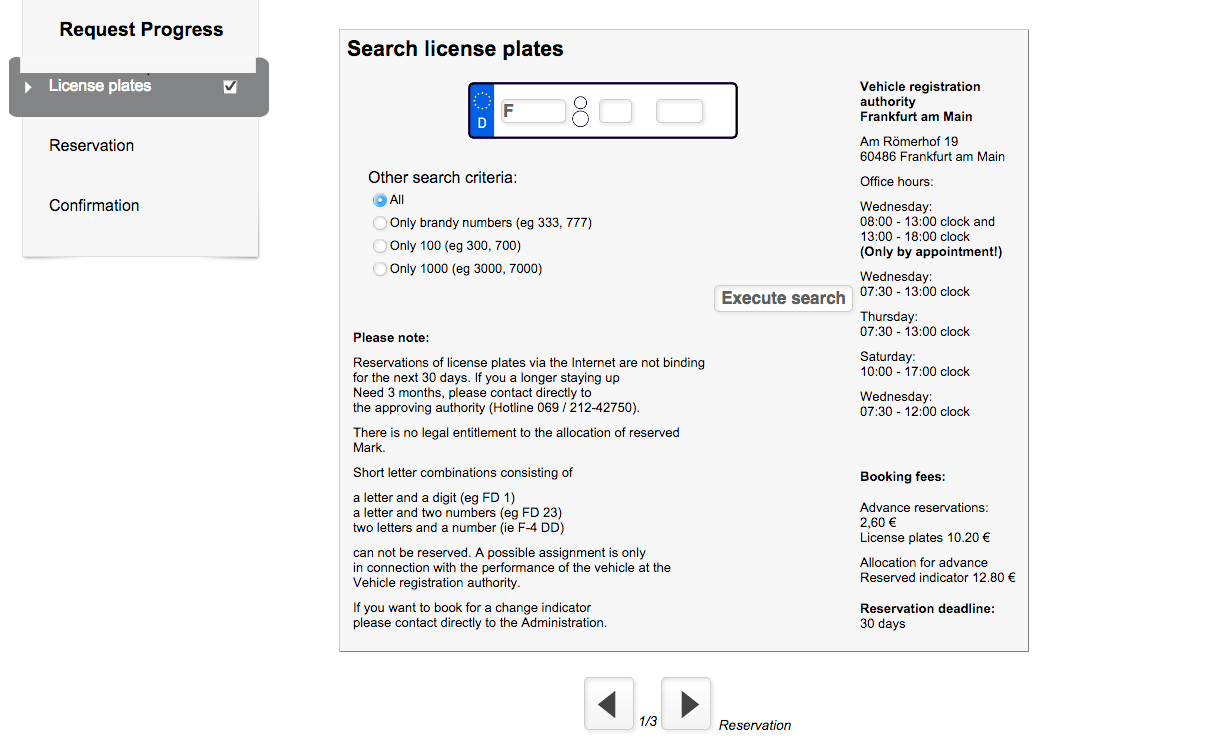Image resolution: width=1228 pixels, height=752 pixels.
Task: Click the next page right arrow button
Action: (687, 704)
